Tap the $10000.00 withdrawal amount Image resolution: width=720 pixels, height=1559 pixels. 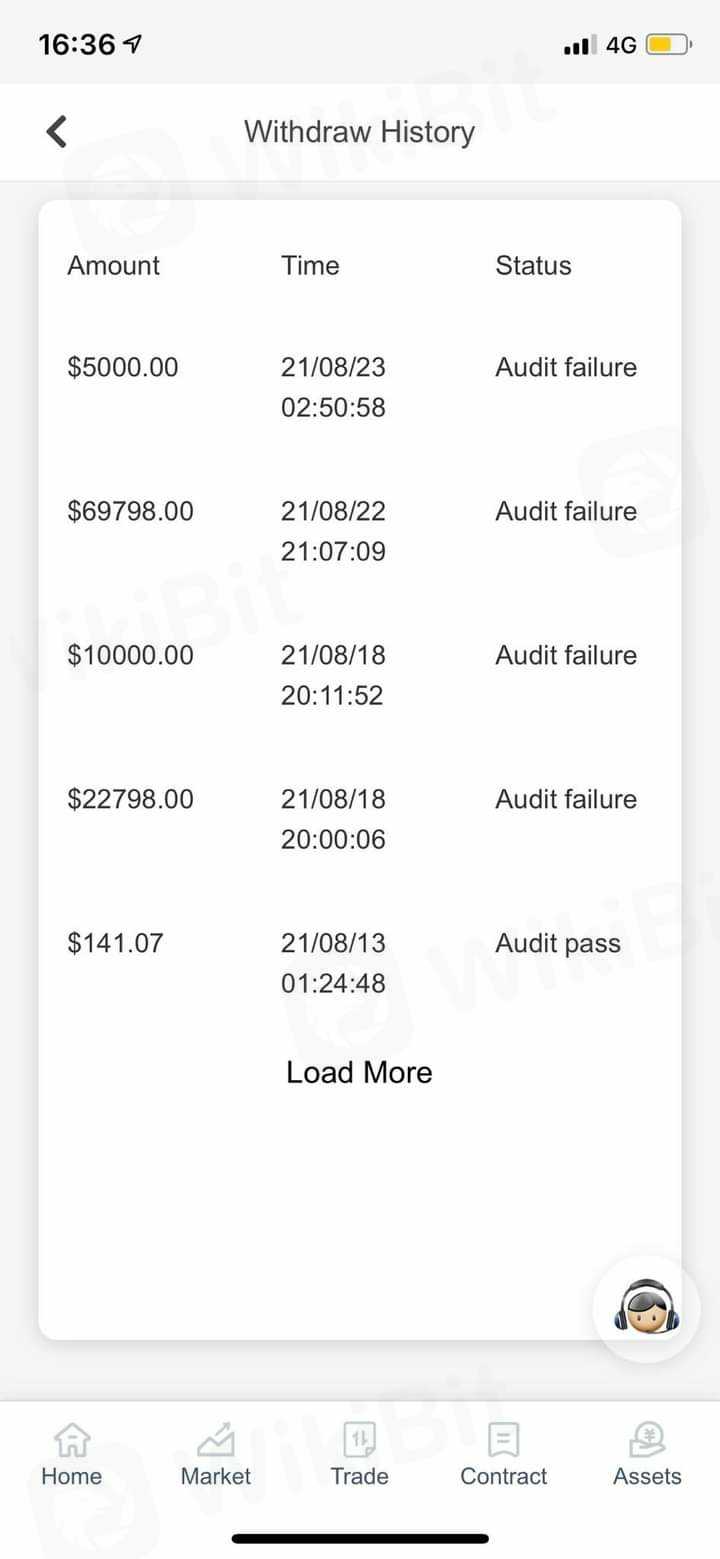(130, 655)
